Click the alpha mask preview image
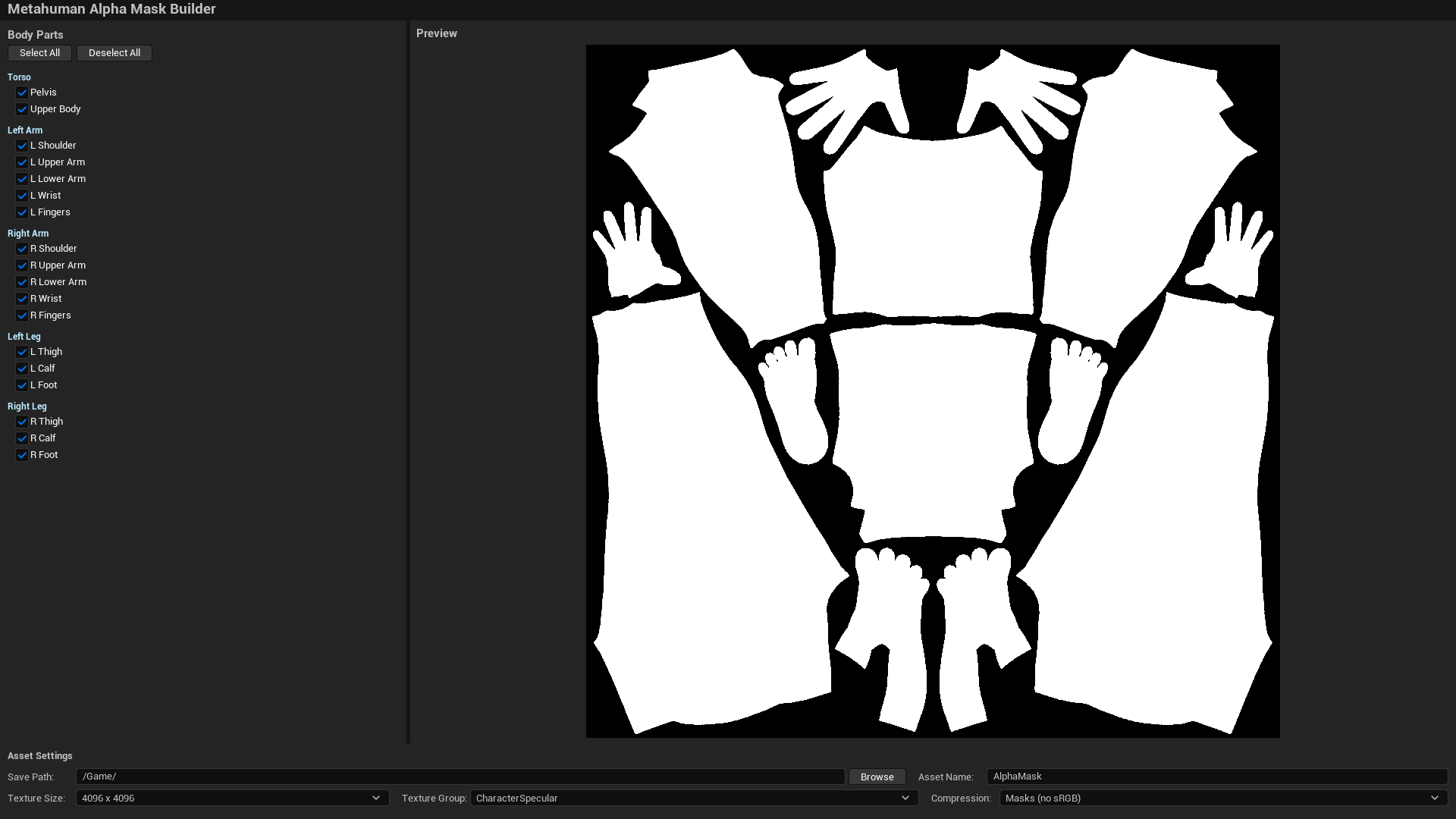The image size is (1456, 819). click(933, 391)
